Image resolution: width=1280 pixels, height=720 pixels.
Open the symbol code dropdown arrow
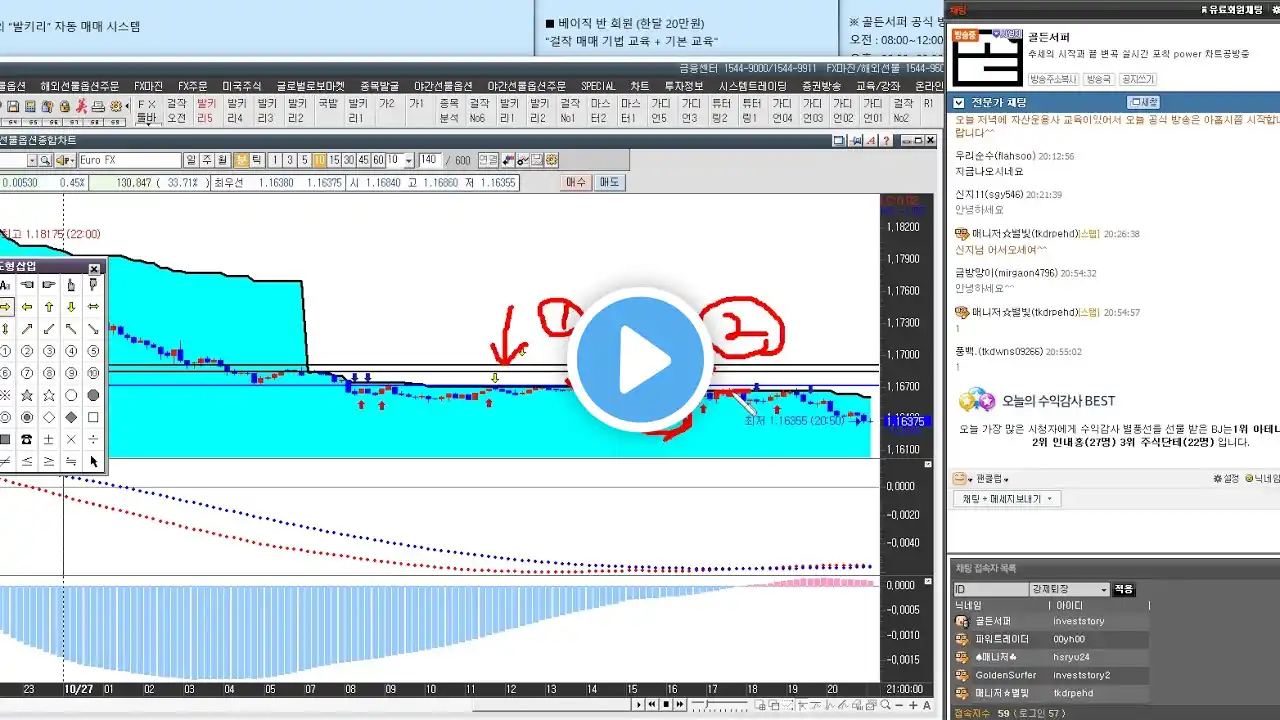click(32, 160)
